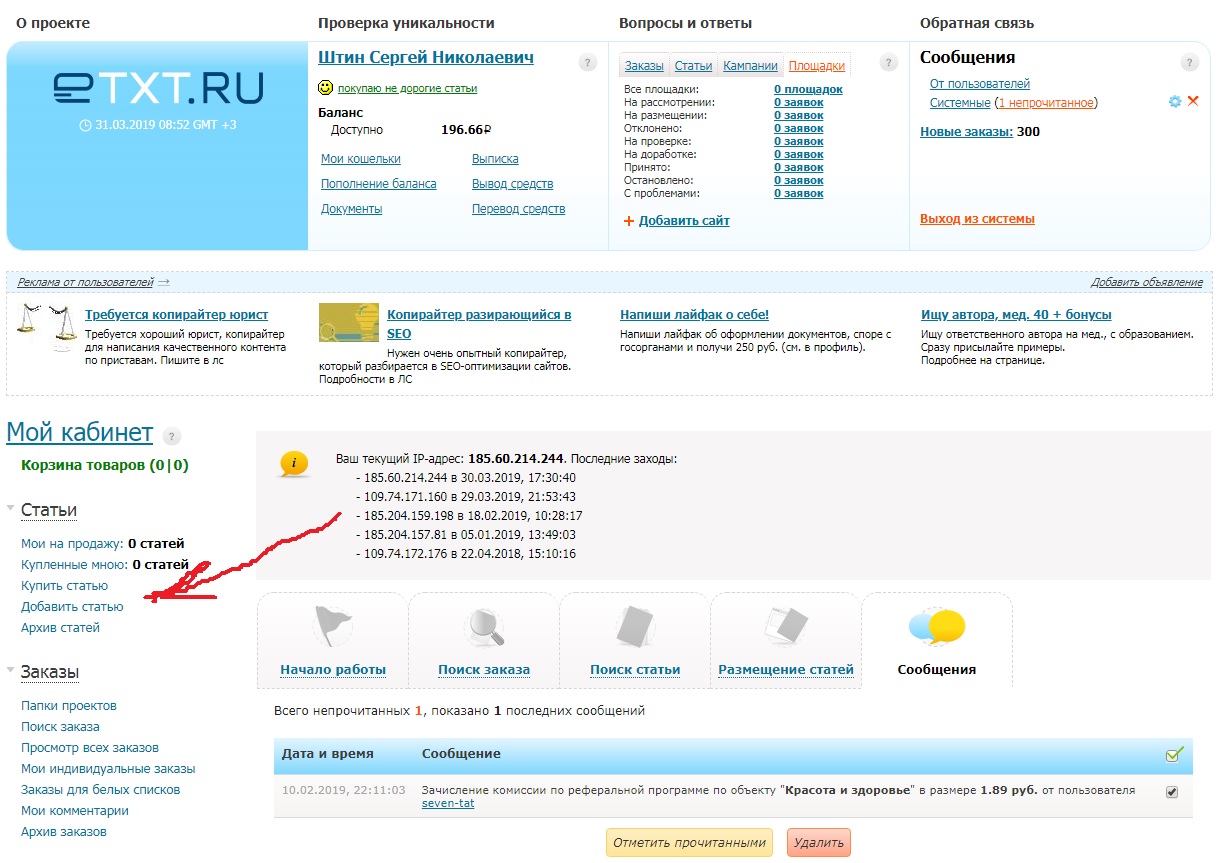Click the flag icon above Начало работы
Screen dimensions: 1221x863
click(332, 626)
